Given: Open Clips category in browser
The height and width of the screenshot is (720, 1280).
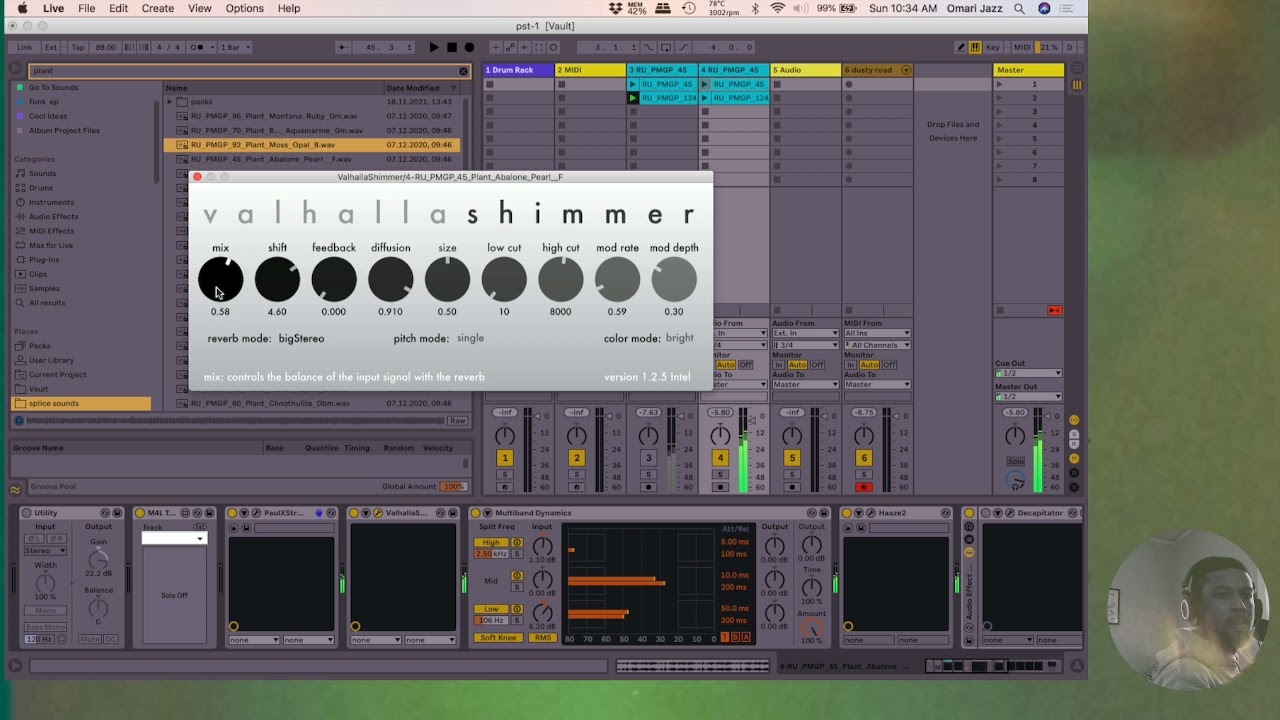Looking at the screenshot, I should point(38,274).
